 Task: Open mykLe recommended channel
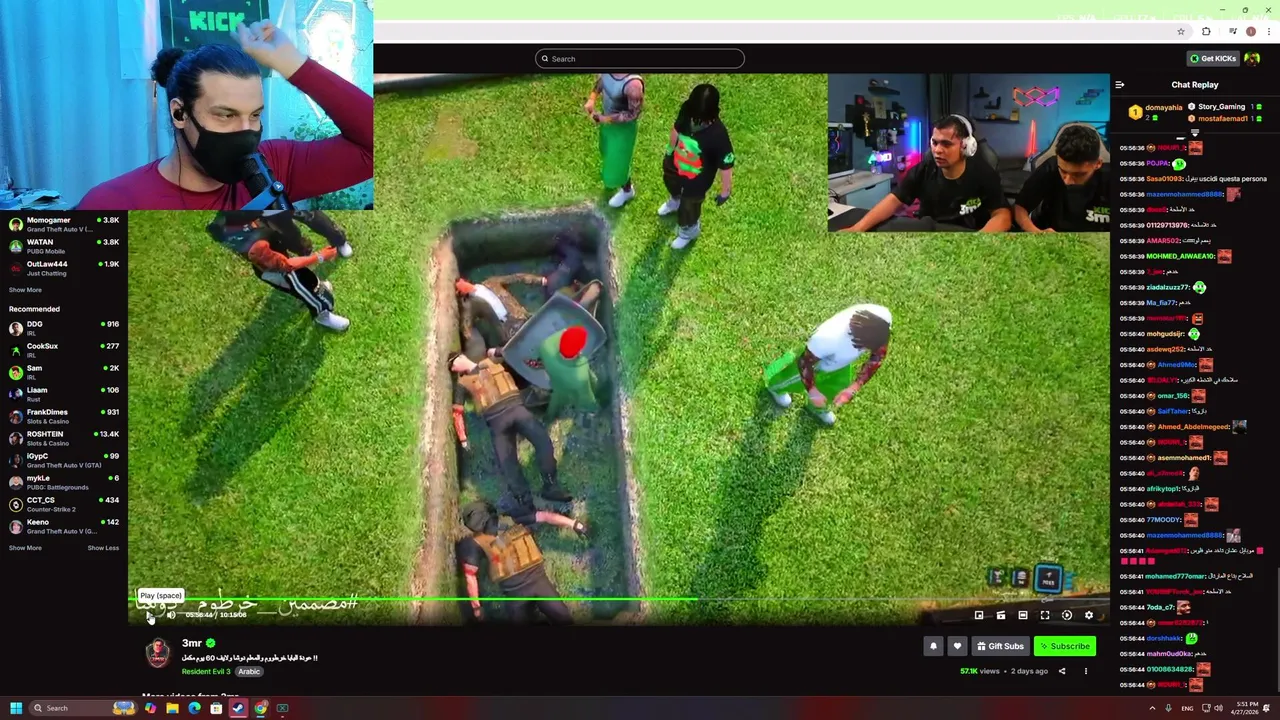(64, 482)
